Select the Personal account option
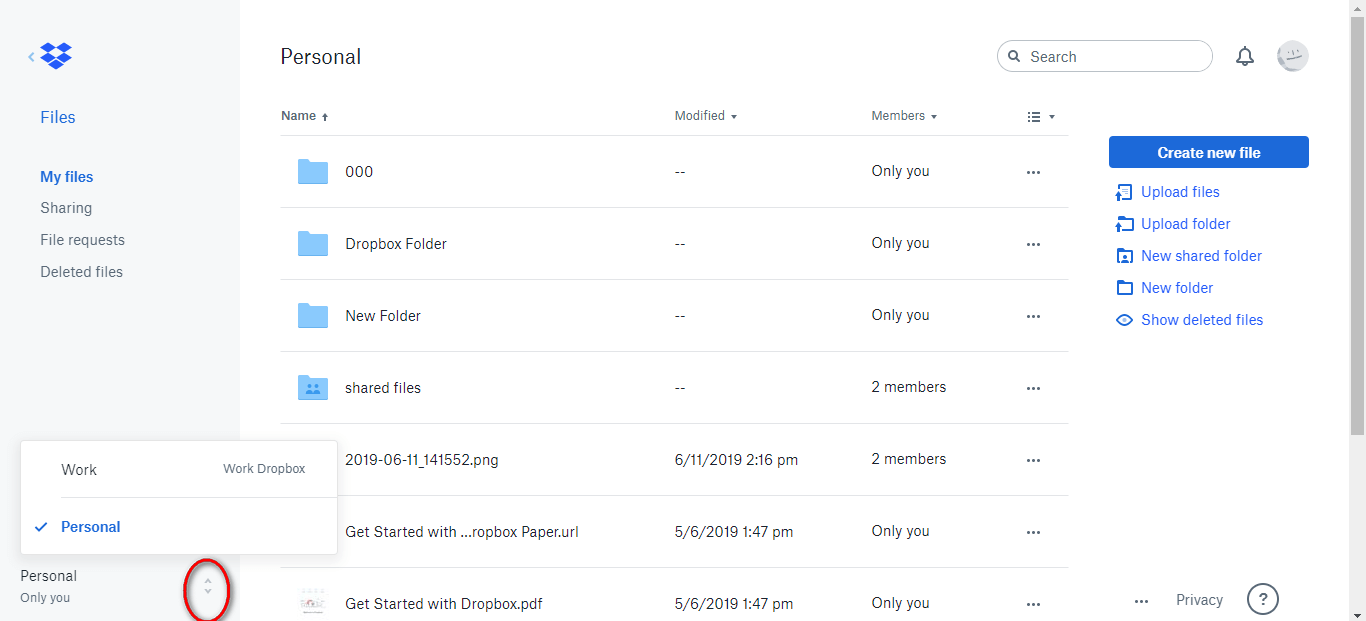Screen dimensions: 1366x621 (91, 527)
